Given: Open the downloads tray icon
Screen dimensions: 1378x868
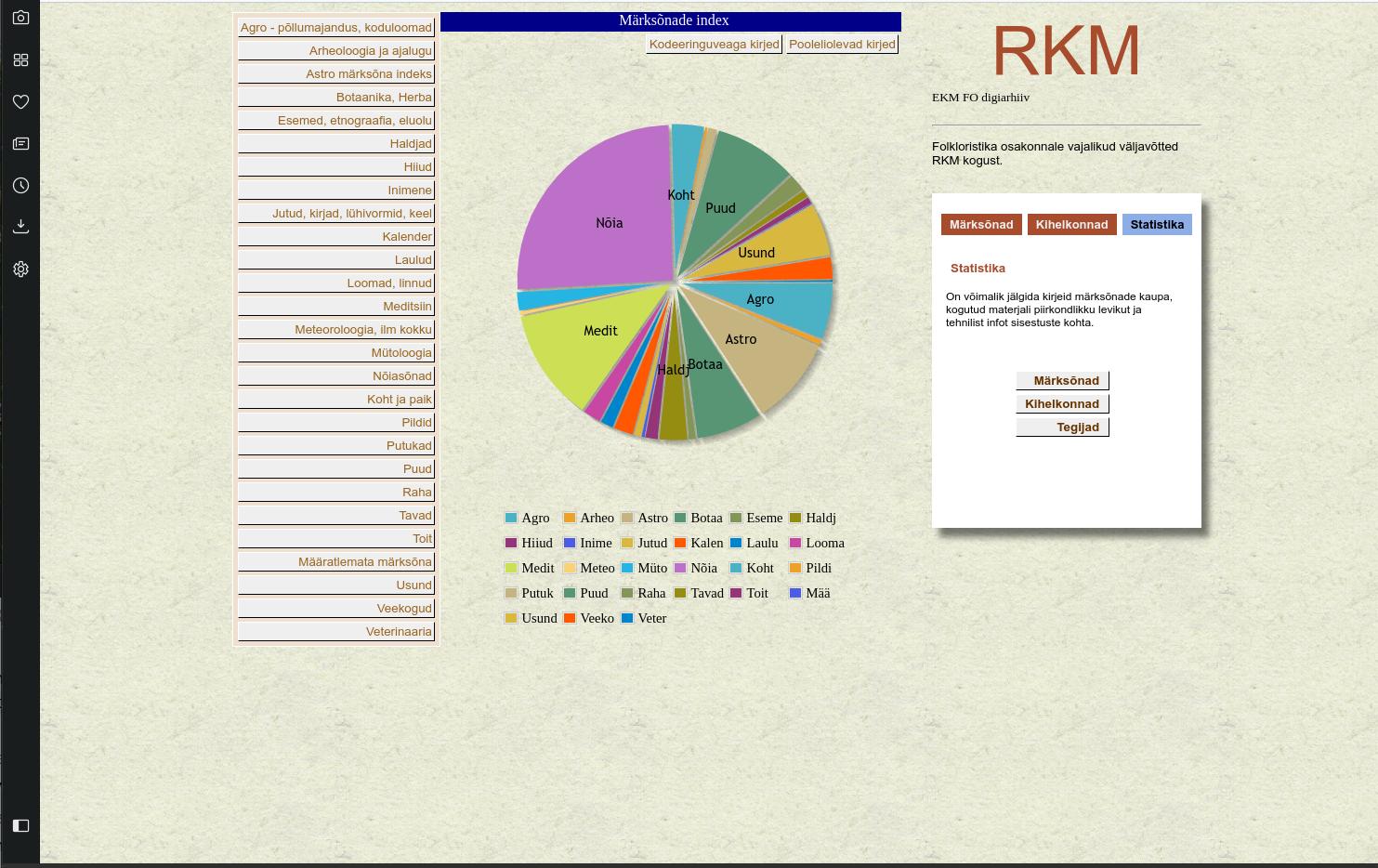Looking at the screenshot, I should pyautogui.click(x=20, y=227).
